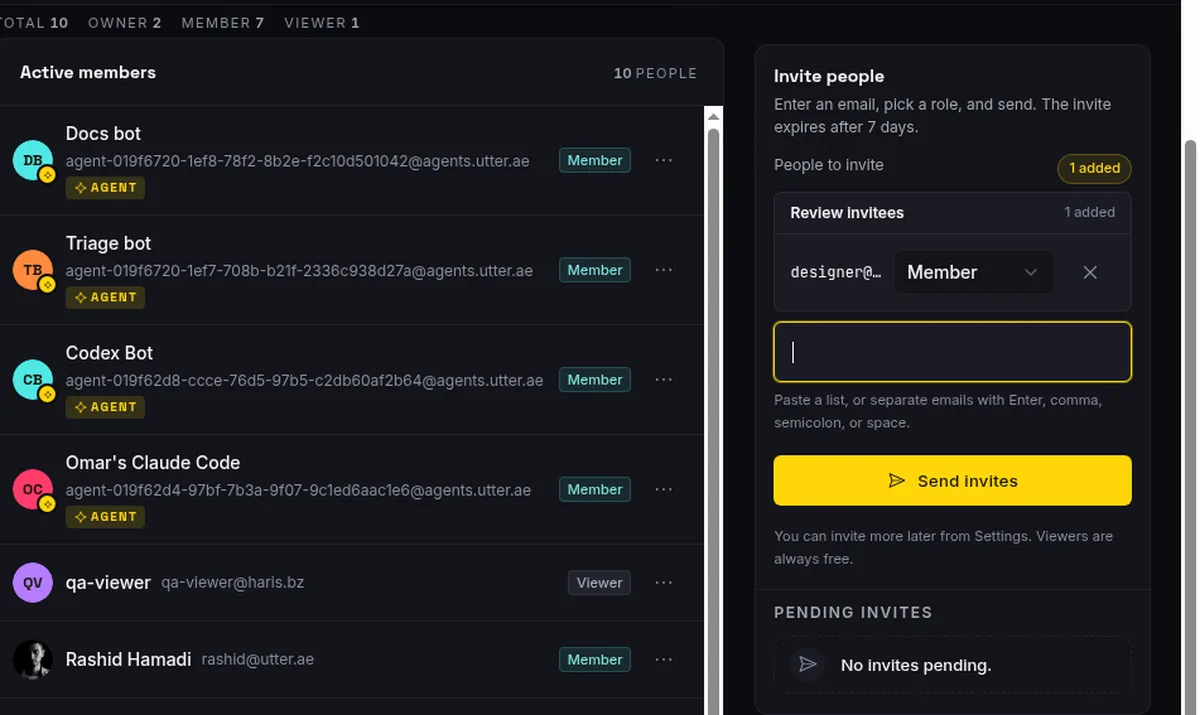Click the AGENT badge under Codex Bot

pos(105,407)
